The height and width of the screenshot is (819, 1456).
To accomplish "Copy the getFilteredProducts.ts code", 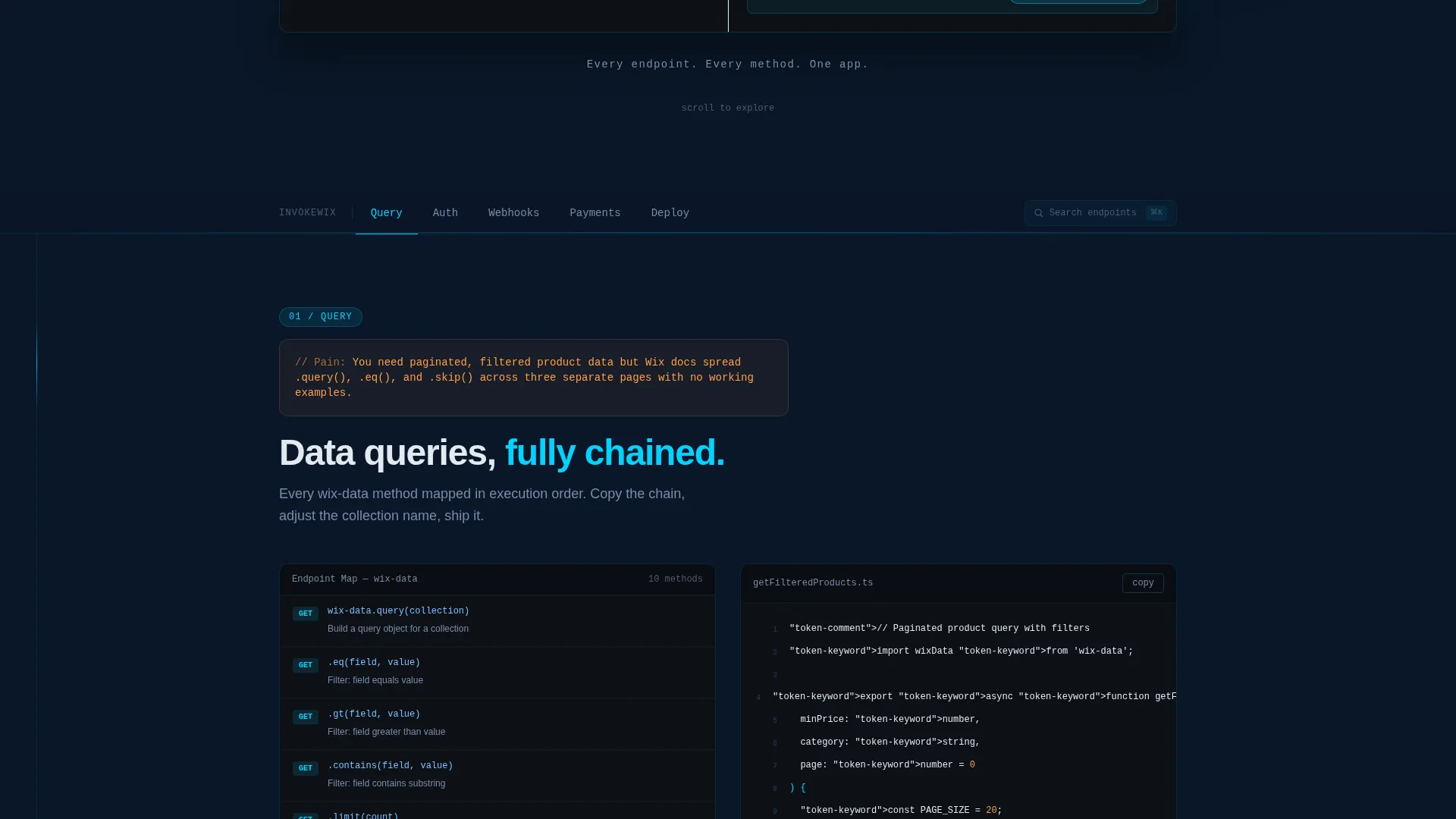I will 1142,583.
